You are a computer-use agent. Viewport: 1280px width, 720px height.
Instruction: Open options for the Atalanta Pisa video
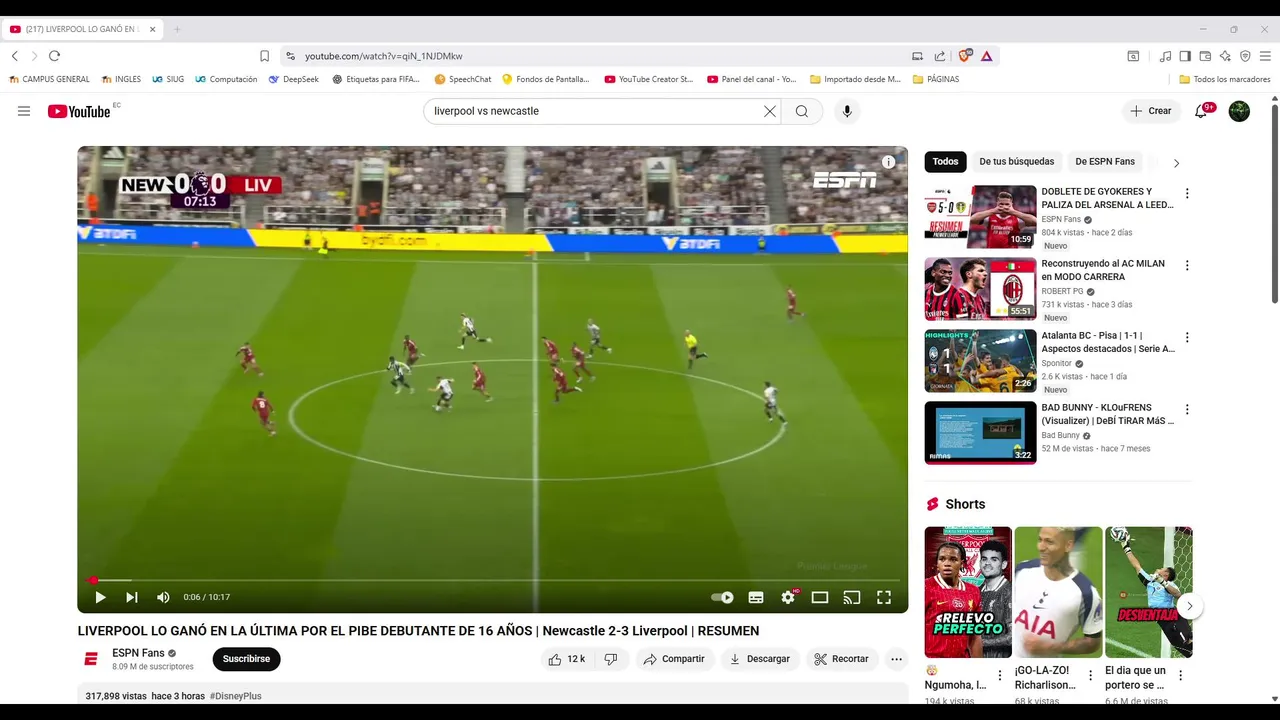1187,337
